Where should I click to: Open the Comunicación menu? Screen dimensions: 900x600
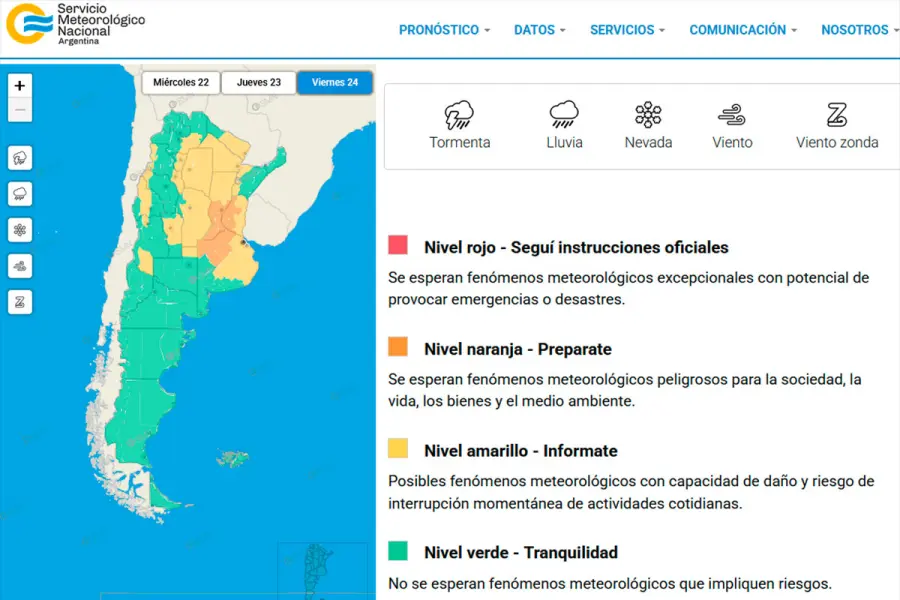[x=743, y=30]
